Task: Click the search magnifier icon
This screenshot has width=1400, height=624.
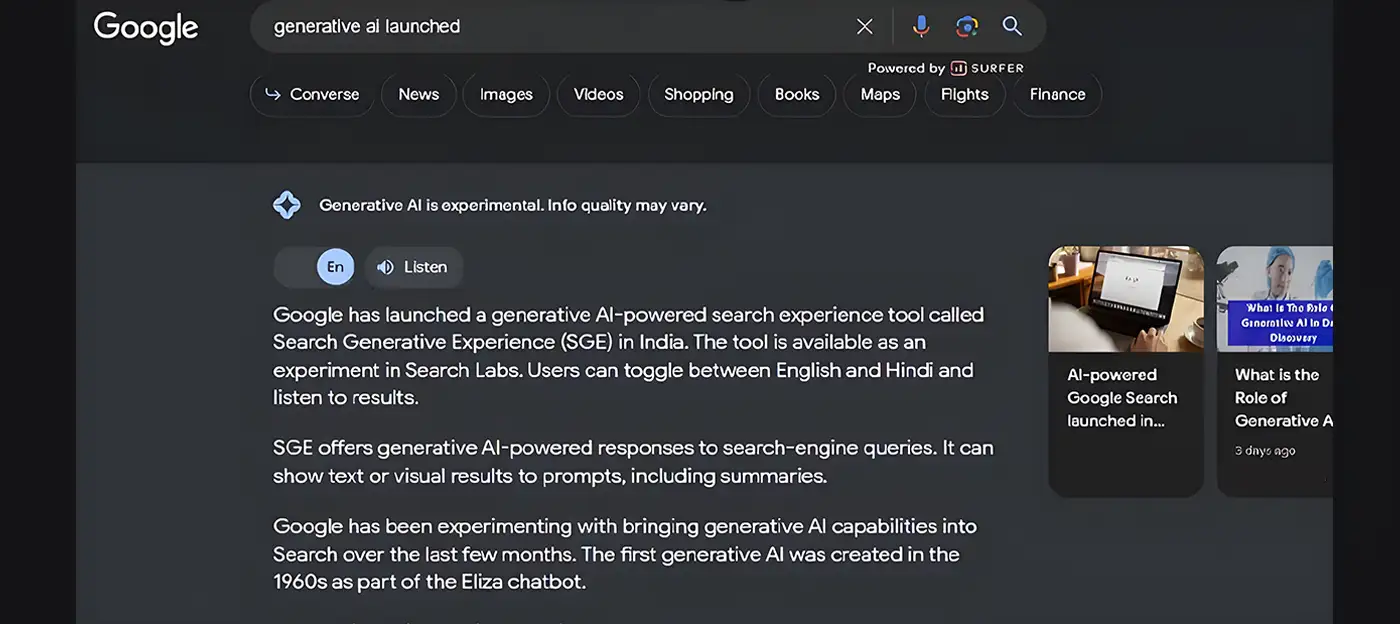Action: click(x=1012, y=26)
